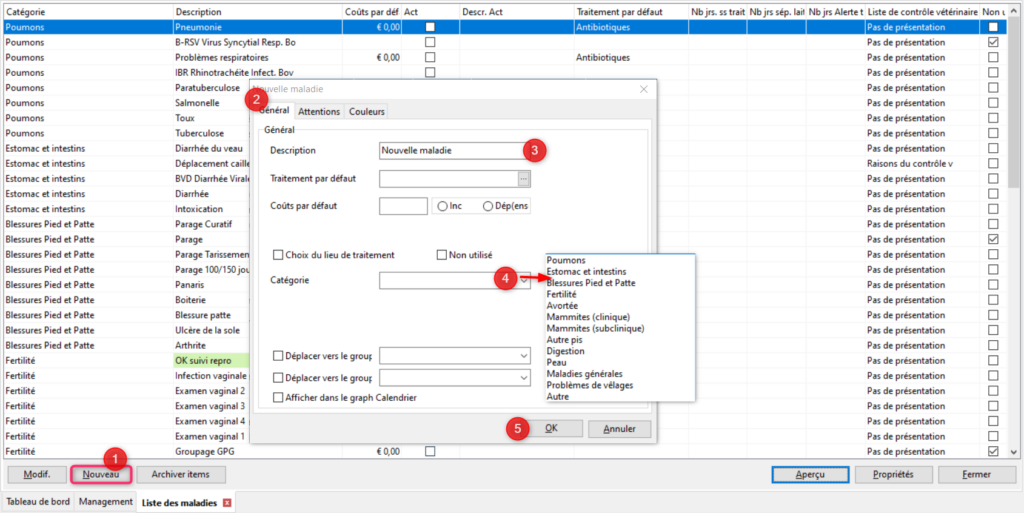Open the Couleurs tab
The width and height of the screenshot is (1024, 513).
[x=367, y=111]
